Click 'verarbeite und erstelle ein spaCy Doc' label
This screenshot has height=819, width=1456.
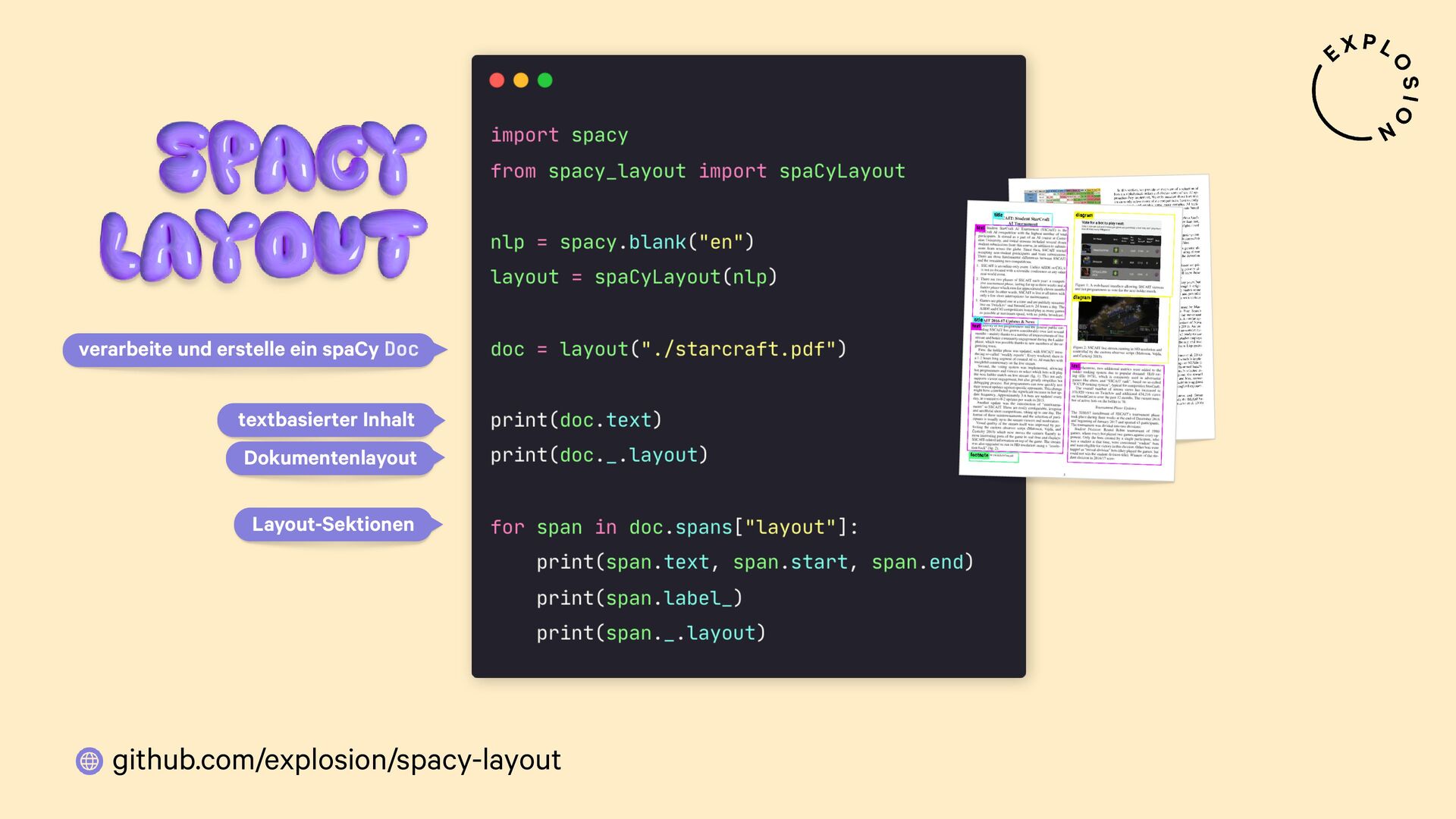pos(249,350)
